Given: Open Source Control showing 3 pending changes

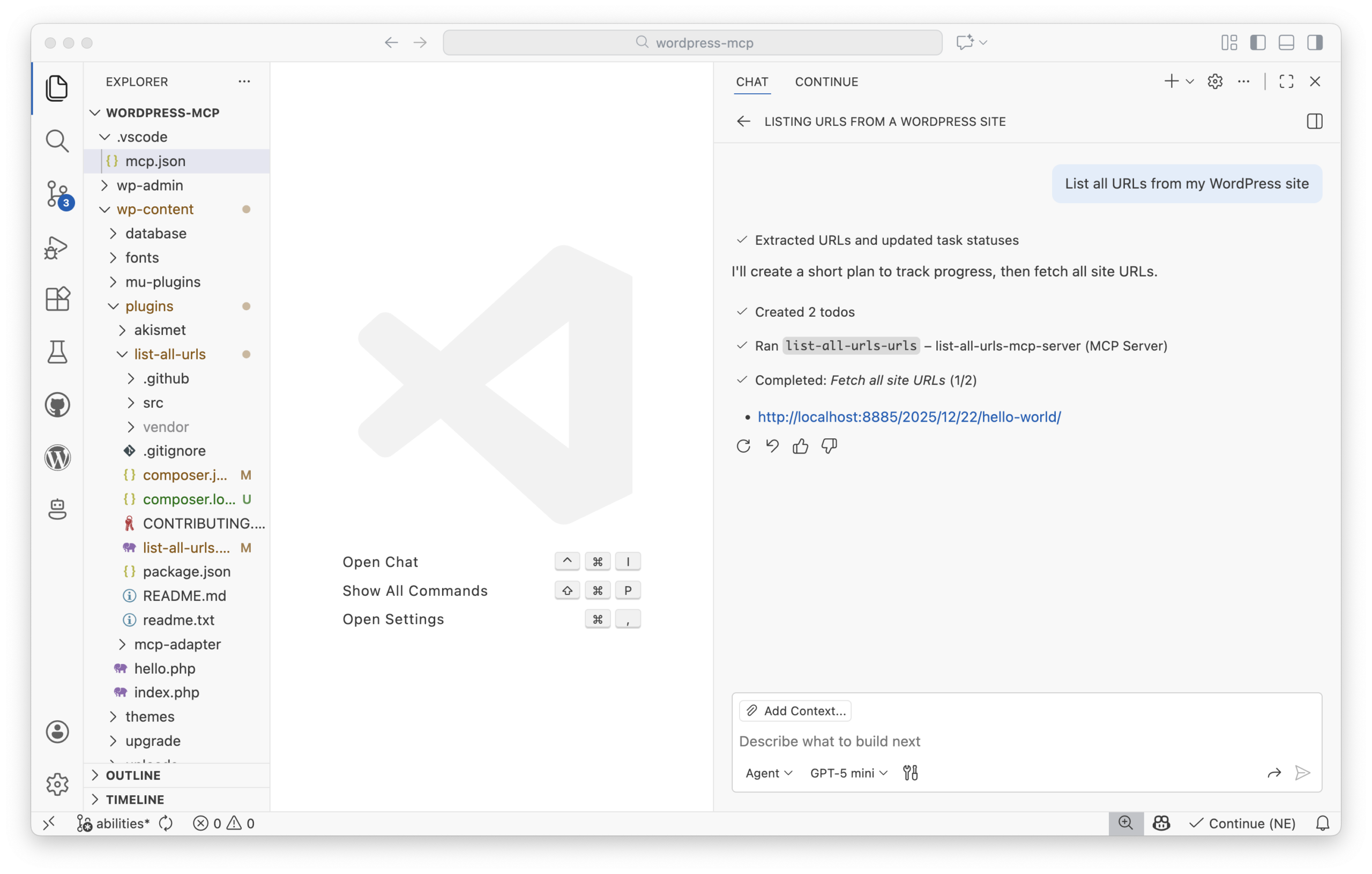Looking at the screenshot, I should 57,195.
